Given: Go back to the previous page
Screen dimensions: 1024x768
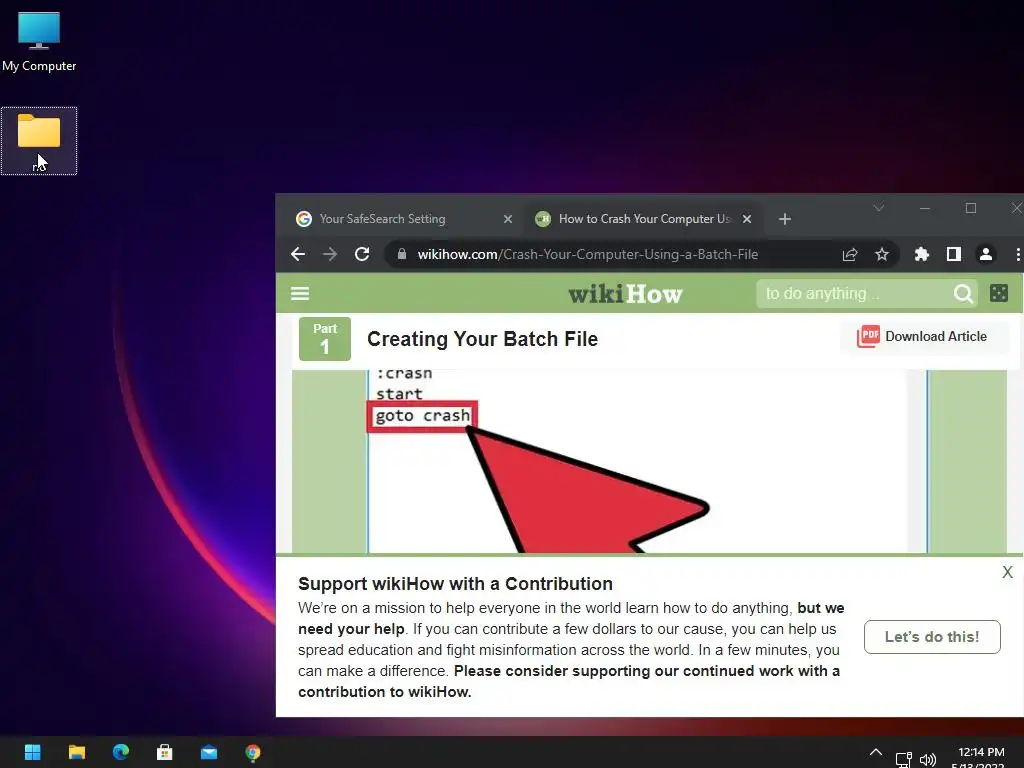Looking at the screenshot, I should point(298,254).
